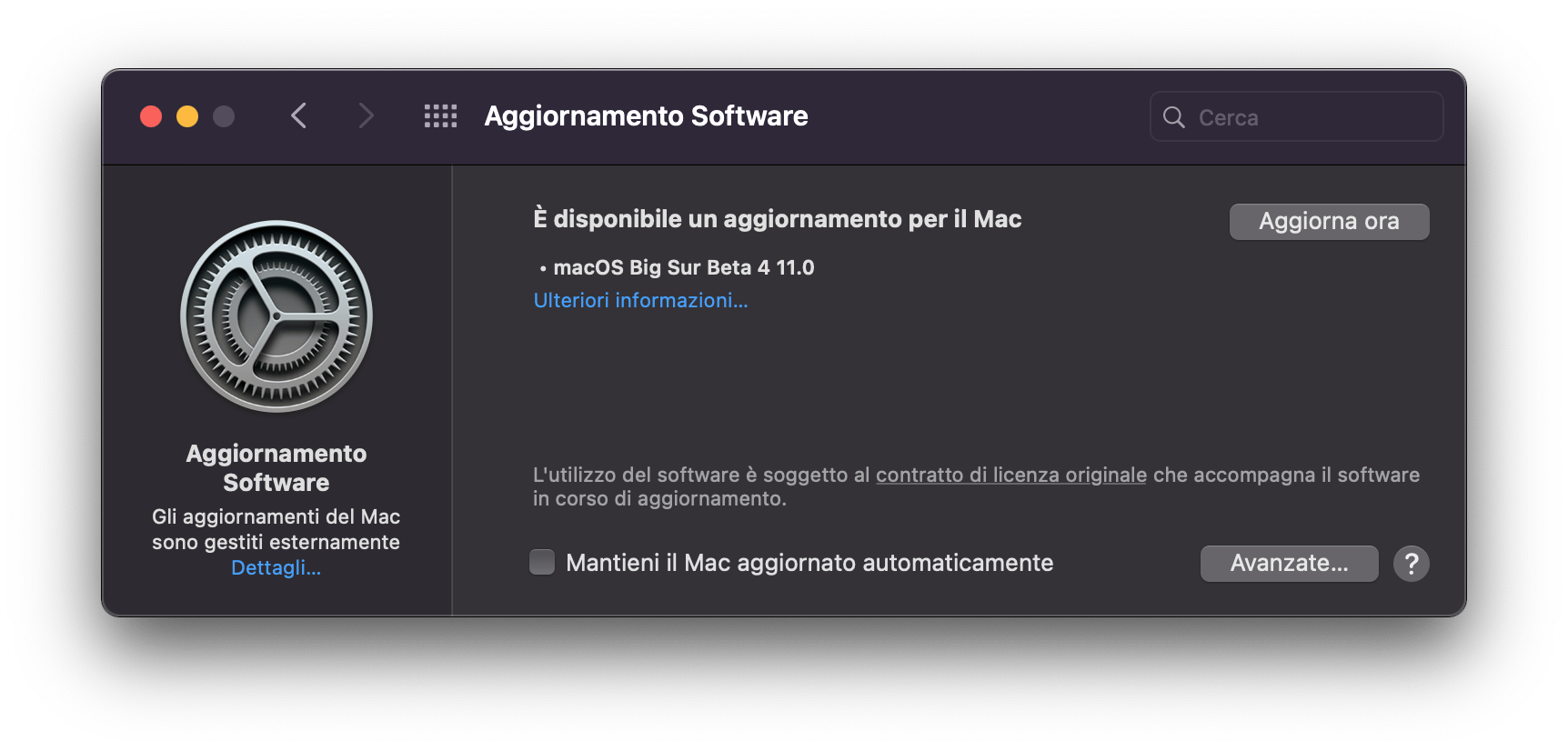Image resolution: width=1568 pixels, height=751 pixels.
Task: Open the Ulteriori informazioni... link
Action: coord(640,300)
